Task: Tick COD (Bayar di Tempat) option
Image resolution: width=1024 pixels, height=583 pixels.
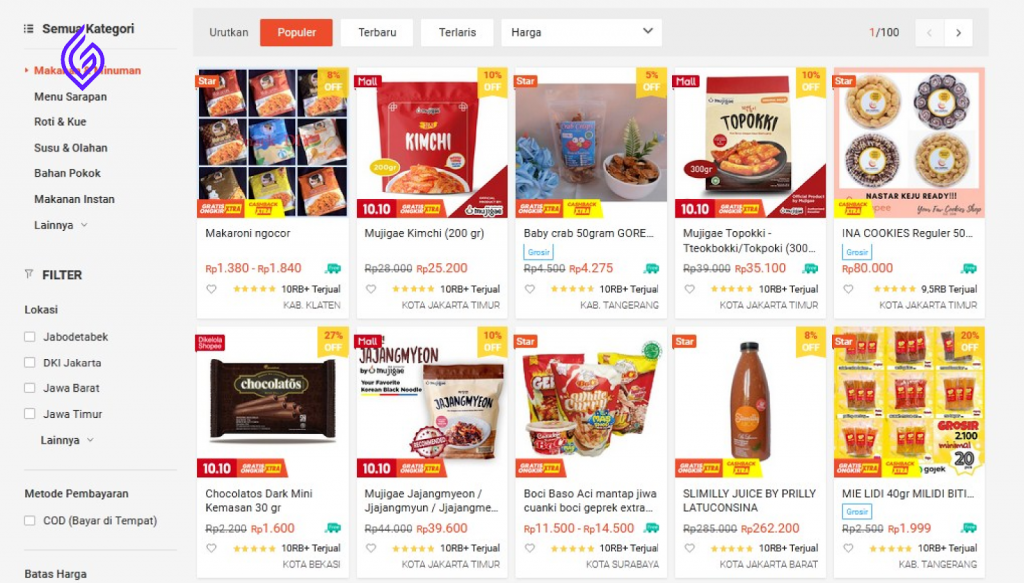Action: tap(29, 520)
